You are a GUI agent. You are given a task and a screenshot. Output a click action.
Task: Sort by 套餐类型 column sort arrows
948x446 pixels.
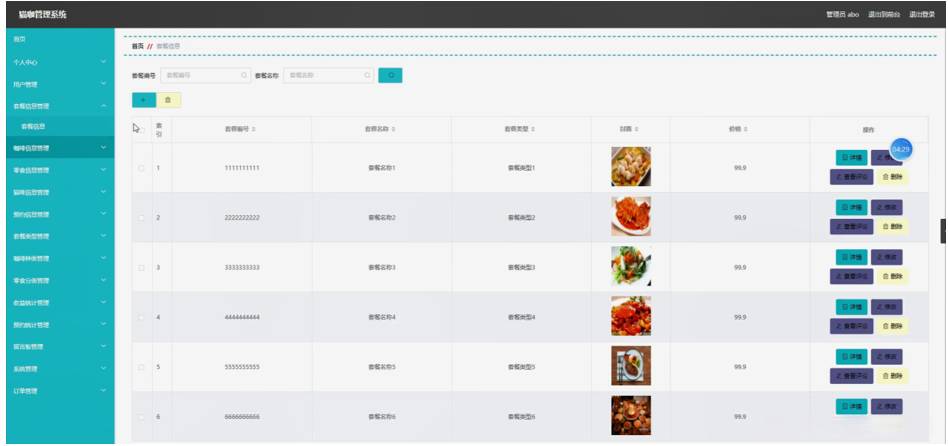click(533, 129)
